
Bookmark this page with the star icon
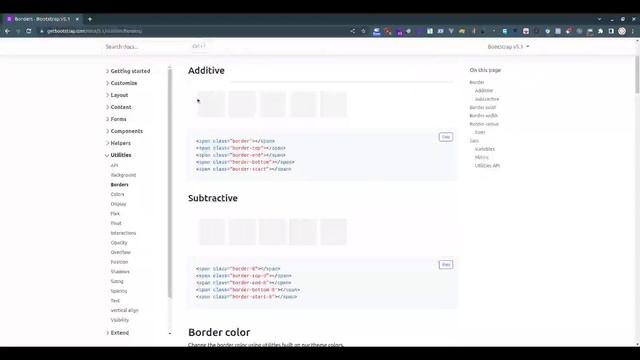coord(363,31)
